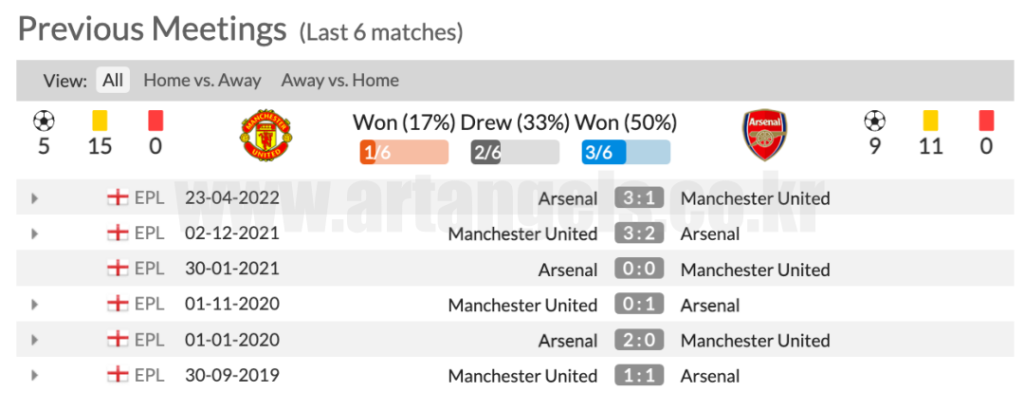Switch view to Away vs. Home
This screenshot has height=411, width=1024.
pyautogui.click(x=340, y=81)
